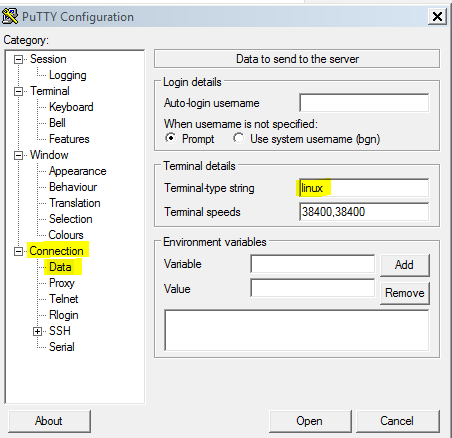
Task: Open the SSH category
Action: [60, 331]
